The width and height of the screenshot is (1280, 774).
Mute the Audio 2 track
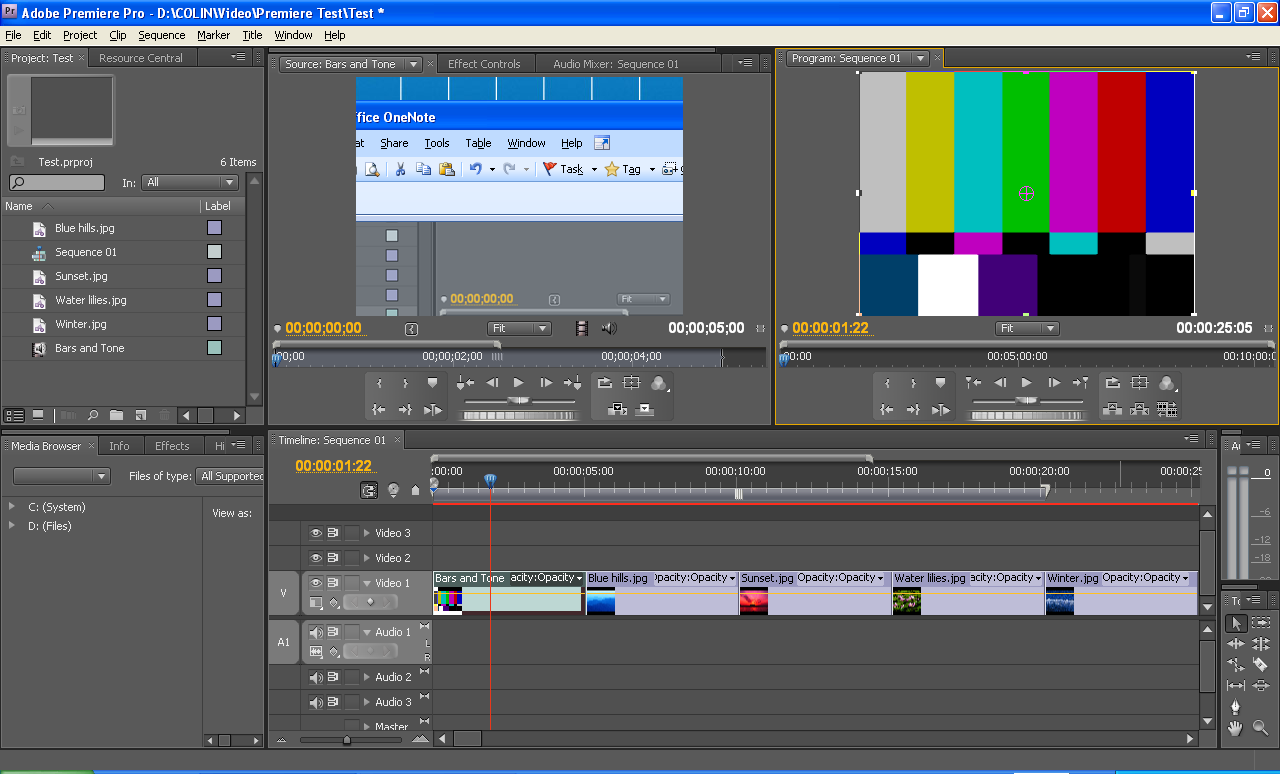(316, 677)
